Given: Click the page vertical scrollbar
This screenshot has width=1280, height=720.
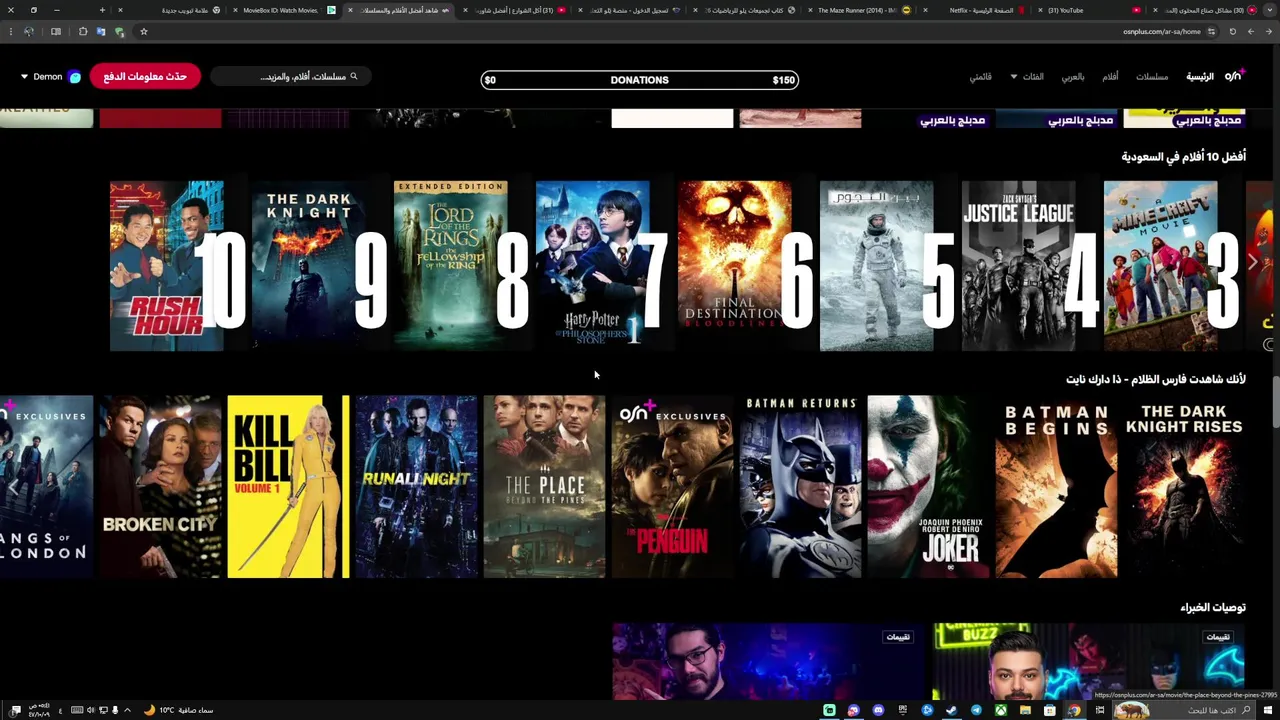Looking at the screenshot, I should [1275, 400].
